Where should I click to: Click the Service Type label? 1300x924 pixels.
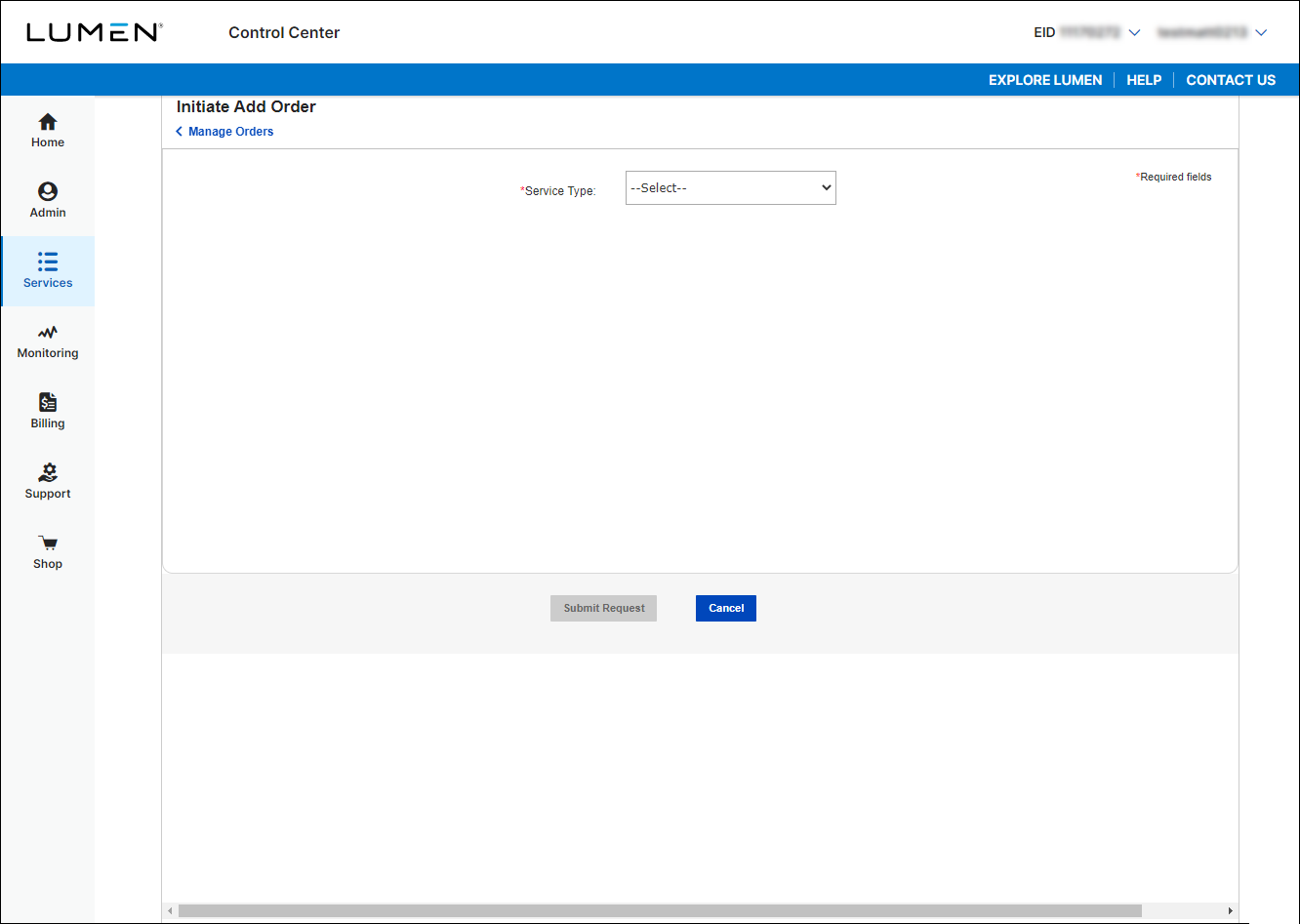pos(557,191)
